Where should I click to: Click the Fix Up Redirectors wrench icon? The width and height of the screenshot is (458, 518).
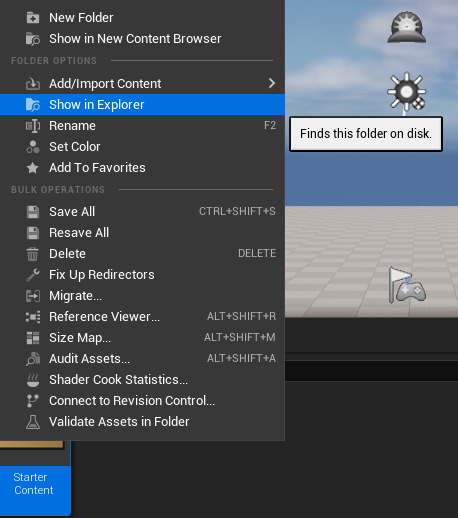pyautogui.click(x=33, y=275)
